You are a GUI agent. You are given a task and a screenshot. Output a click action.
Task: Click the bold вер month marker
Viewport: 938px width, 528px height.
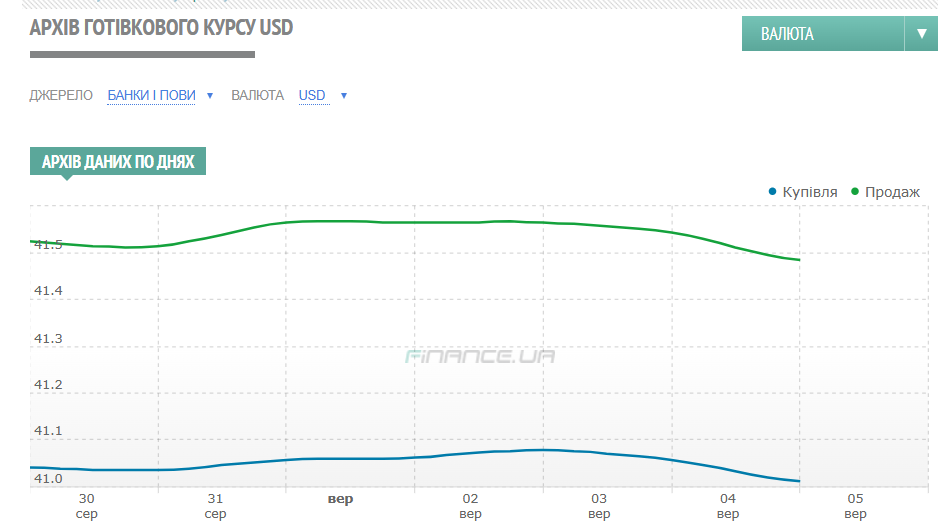(x=341, y=498)
